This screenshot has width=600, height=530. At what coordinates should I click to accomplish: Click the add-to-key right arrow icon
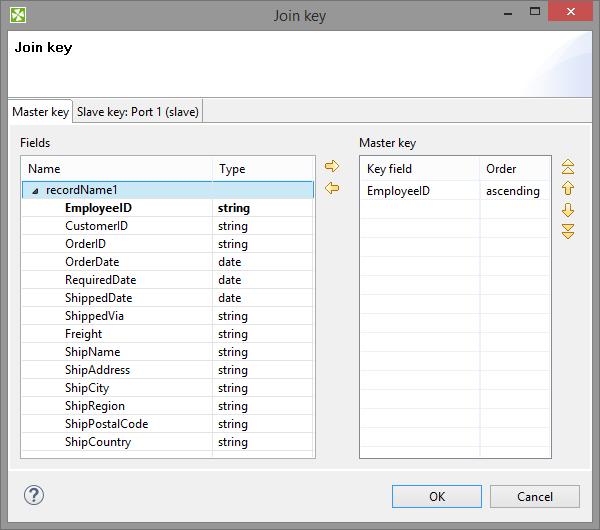333,166
